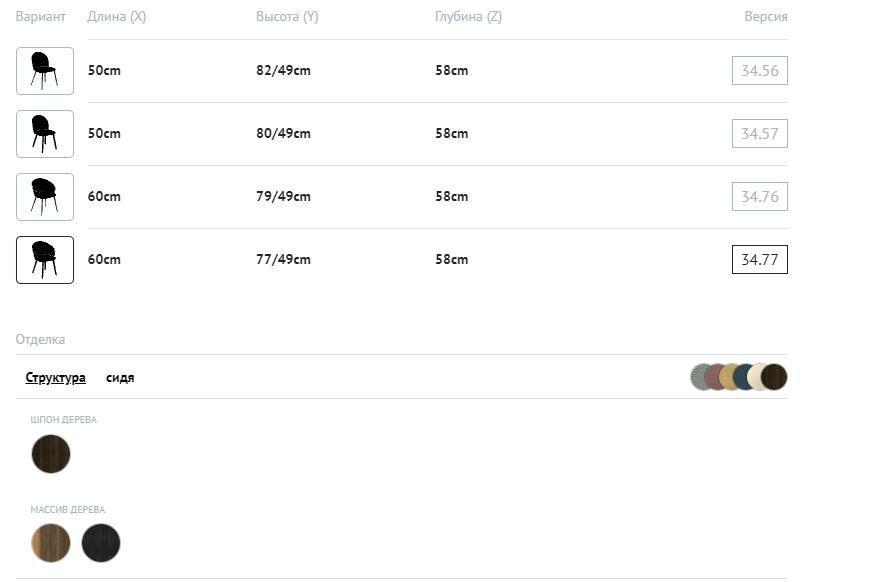Select version 34.57
The width and height of the screenshot is (870, 582).
click(x=759, y=134)
